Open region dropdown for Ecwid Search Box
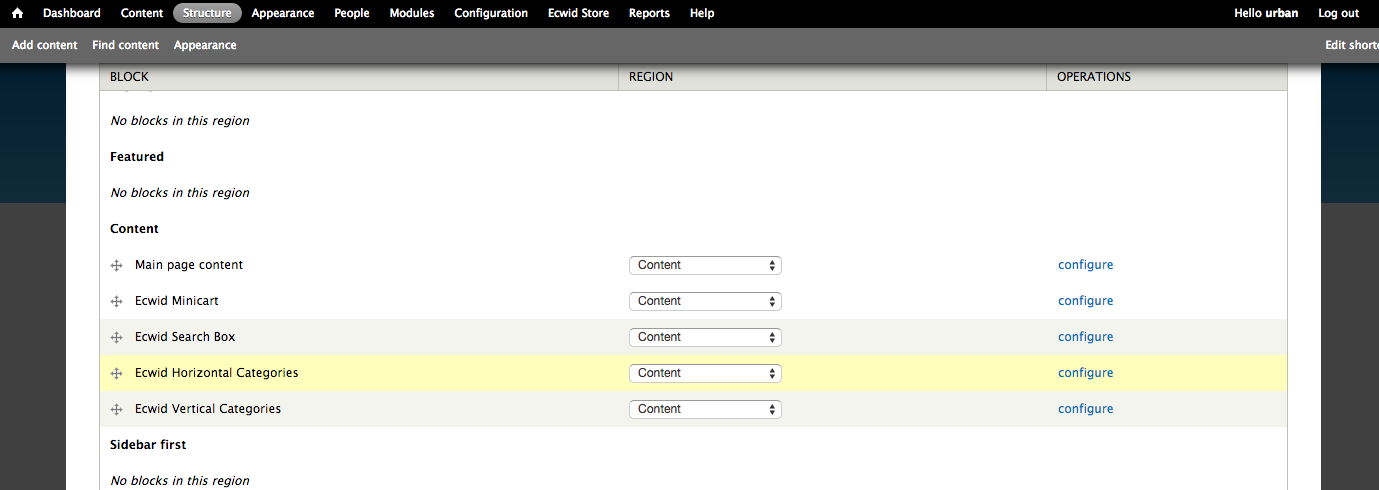 pos(705,337)
